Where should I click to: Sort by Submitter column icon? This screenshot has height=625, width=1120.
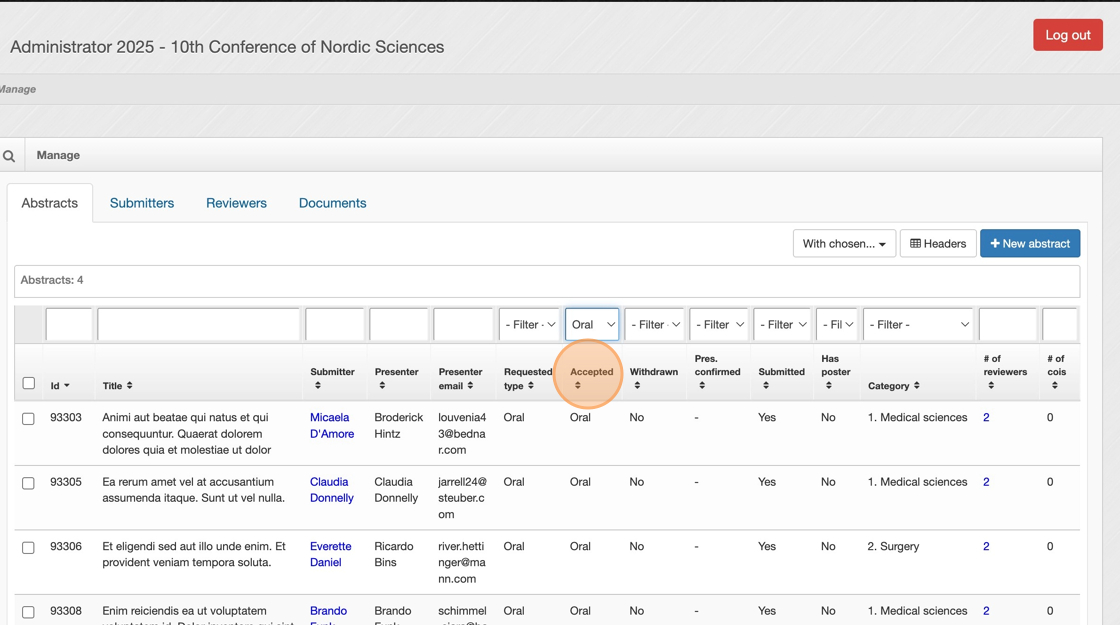pos(318,386)
